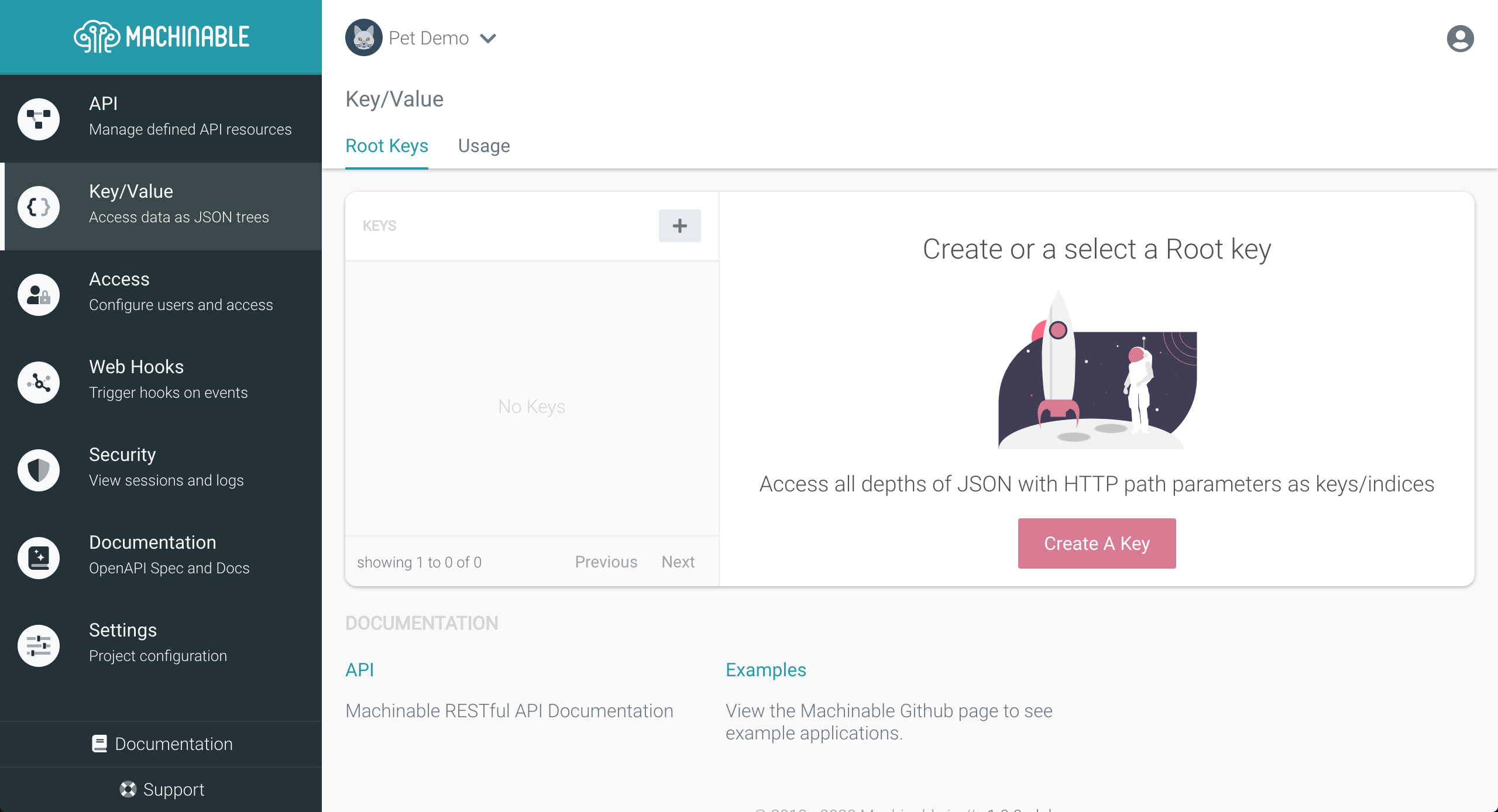The width and height of the screenshot is (1498, 812).
Task: Click the Pet Demo cat avatar
Action: 364,38
